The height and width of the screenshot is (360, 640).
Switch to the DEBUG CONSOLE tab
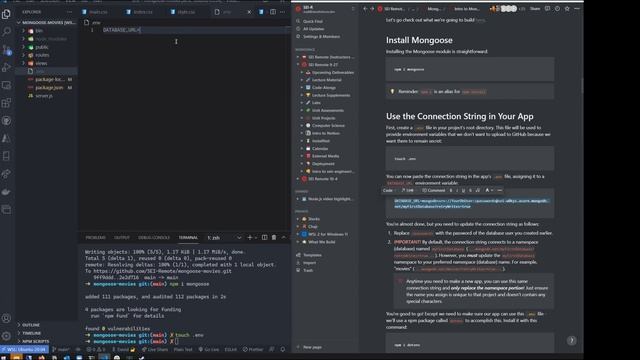(153, 238)
